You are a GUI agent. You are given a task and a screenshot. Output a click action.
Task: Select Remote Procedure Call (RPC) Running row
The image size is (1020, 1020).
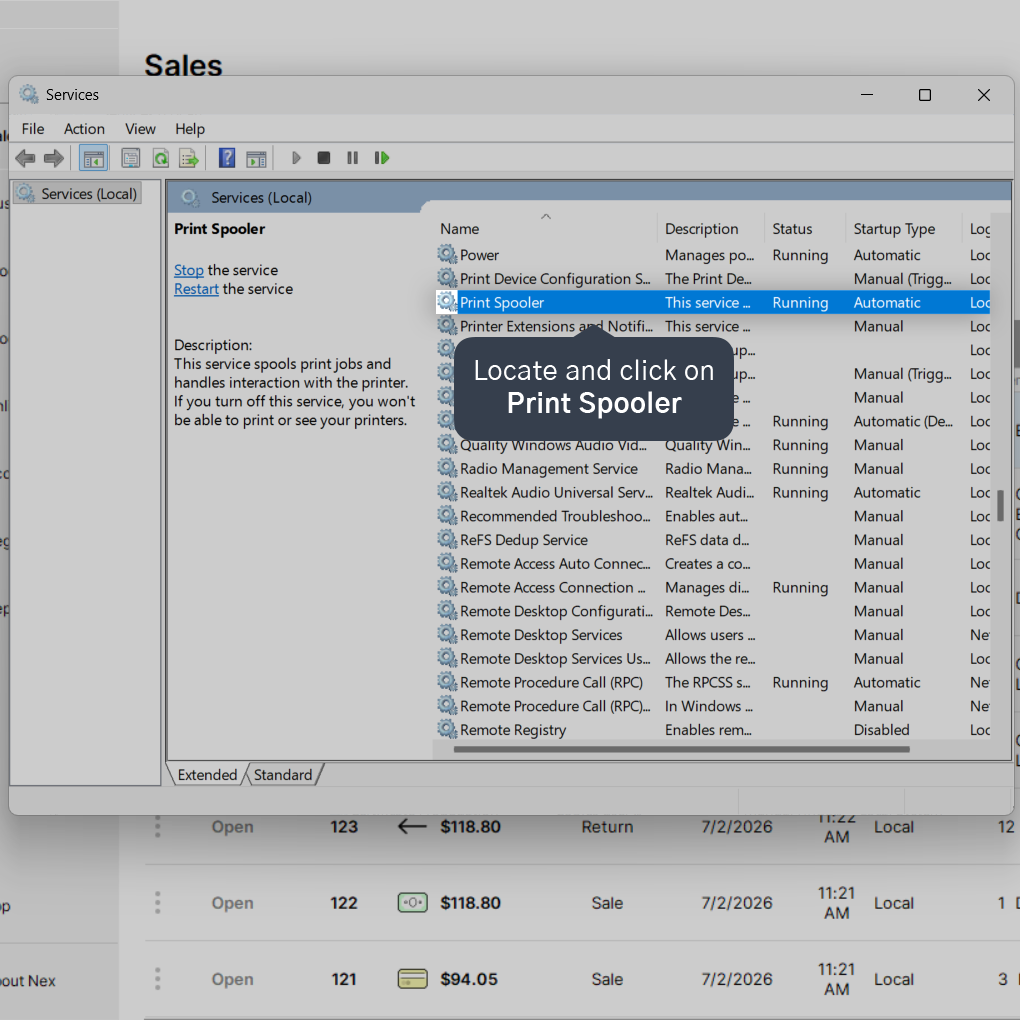713,682
